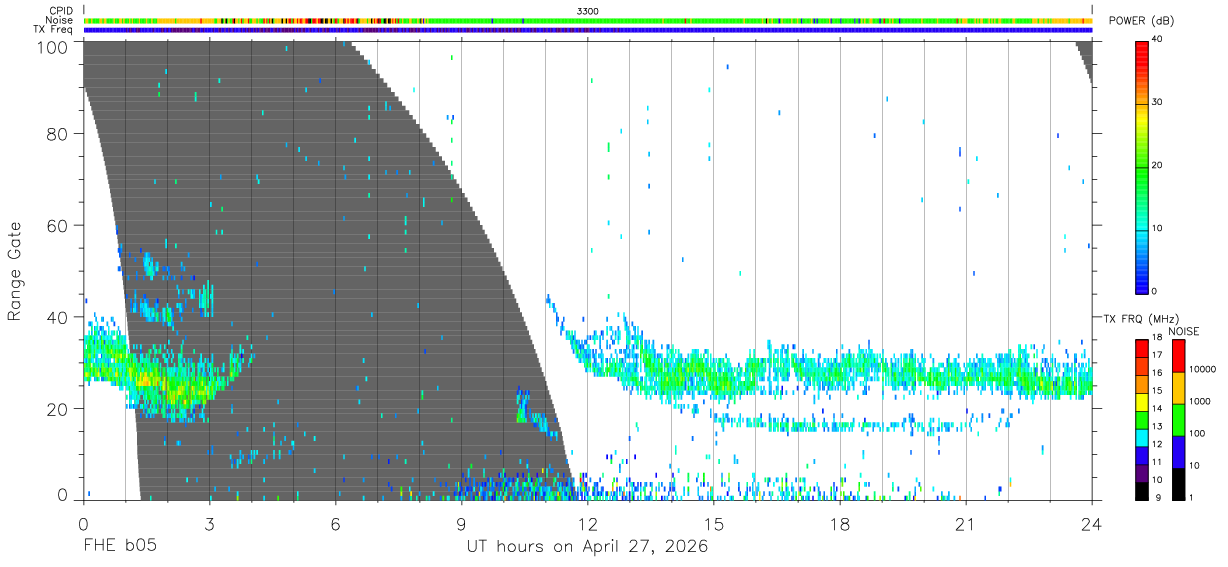Click the TX FRQ (MHz) legend title
This screenshot has height=567, width=1228.
pyautogui.click(x=1139, y=319)
